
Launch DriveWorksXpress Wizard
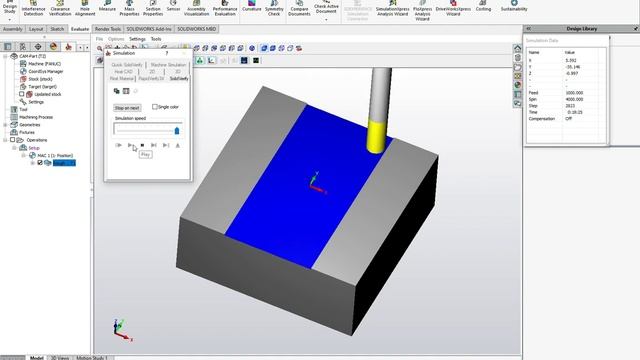pos(453,8)
